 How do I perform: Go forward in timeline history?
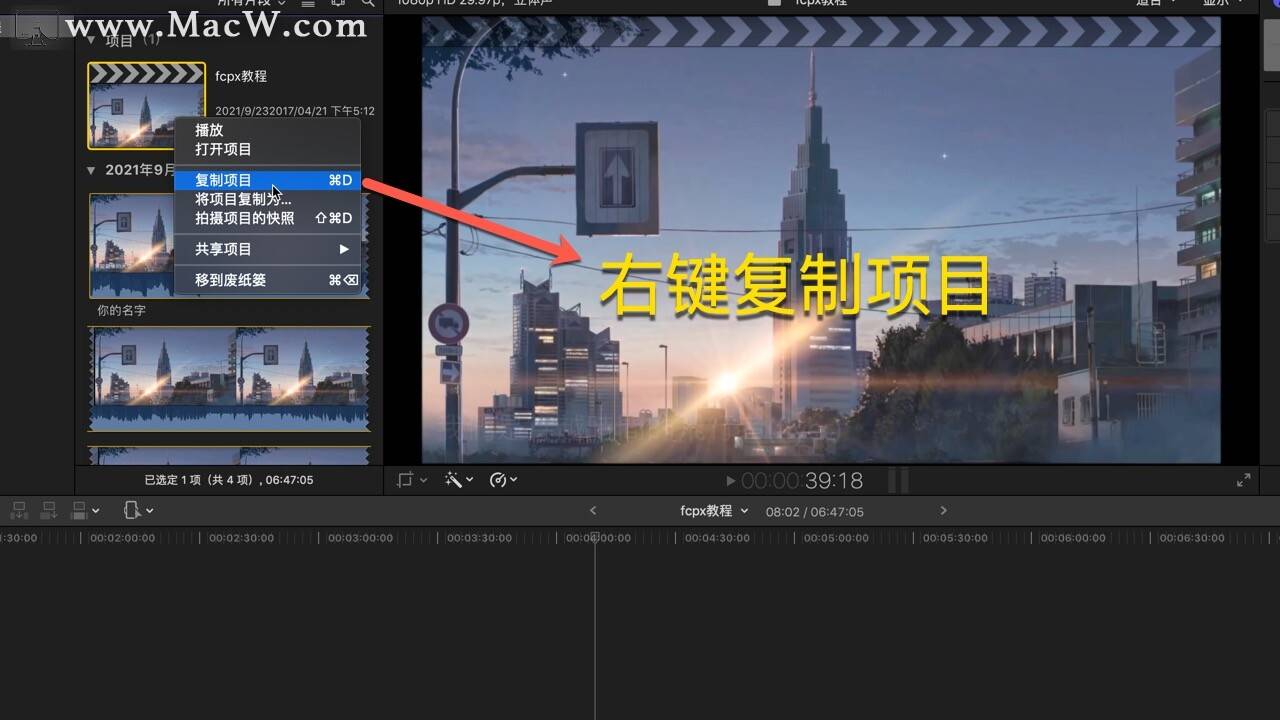click(x=943, y=511)
